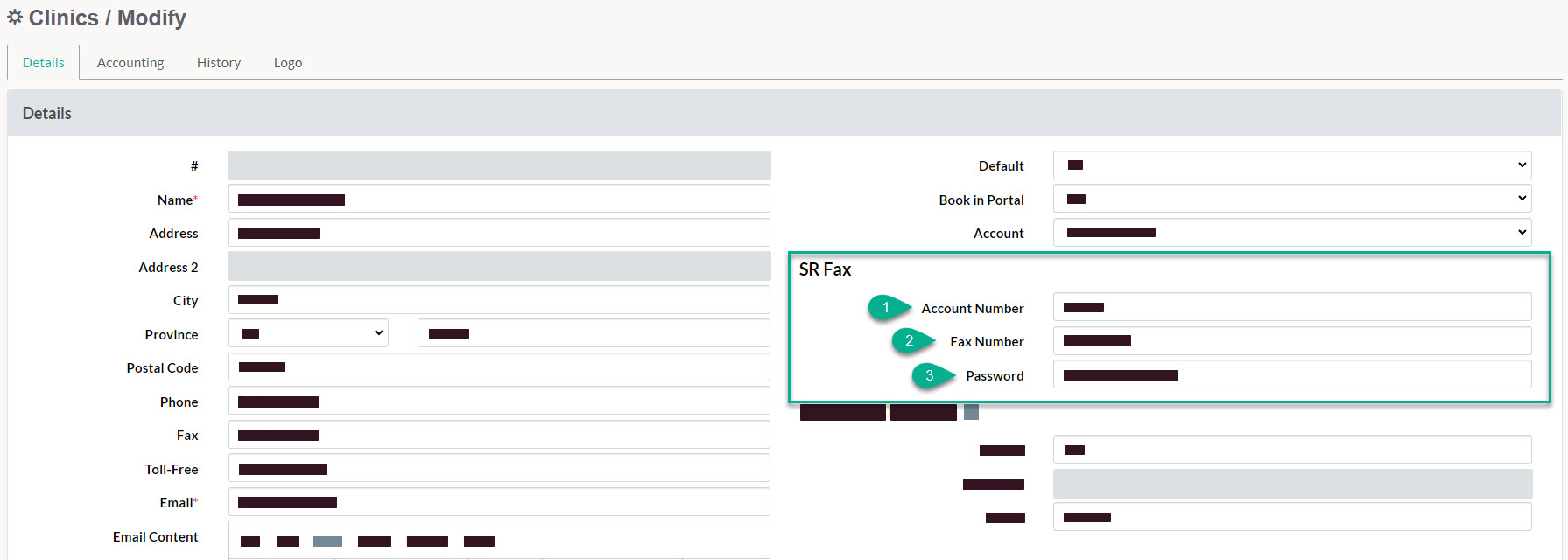Open the History tab
The width and height of the screenshot is (1568, 560).
(219, 63)
